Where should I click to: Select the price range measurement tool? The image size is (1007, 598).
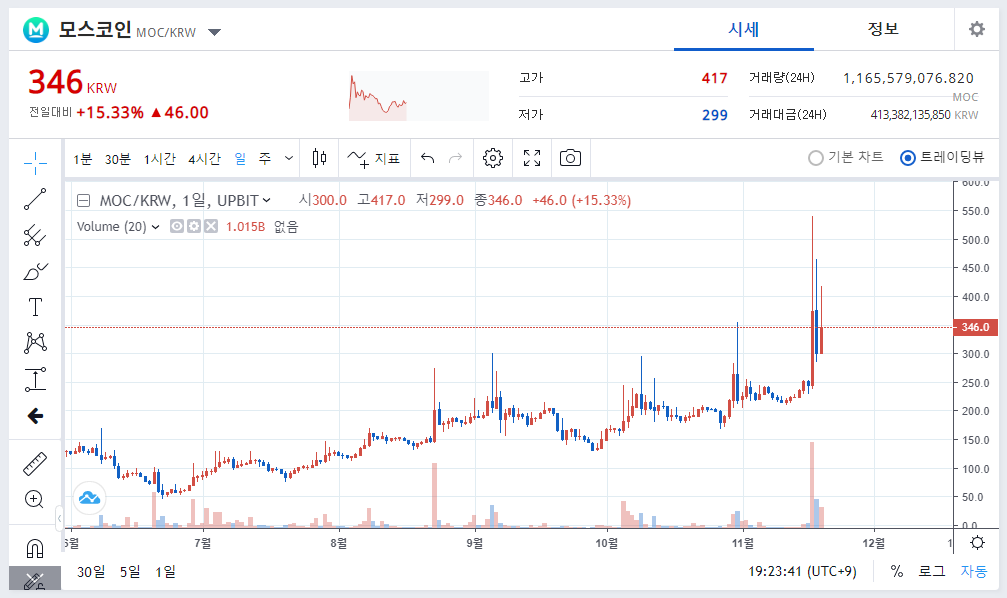click(x=35, y=380)
